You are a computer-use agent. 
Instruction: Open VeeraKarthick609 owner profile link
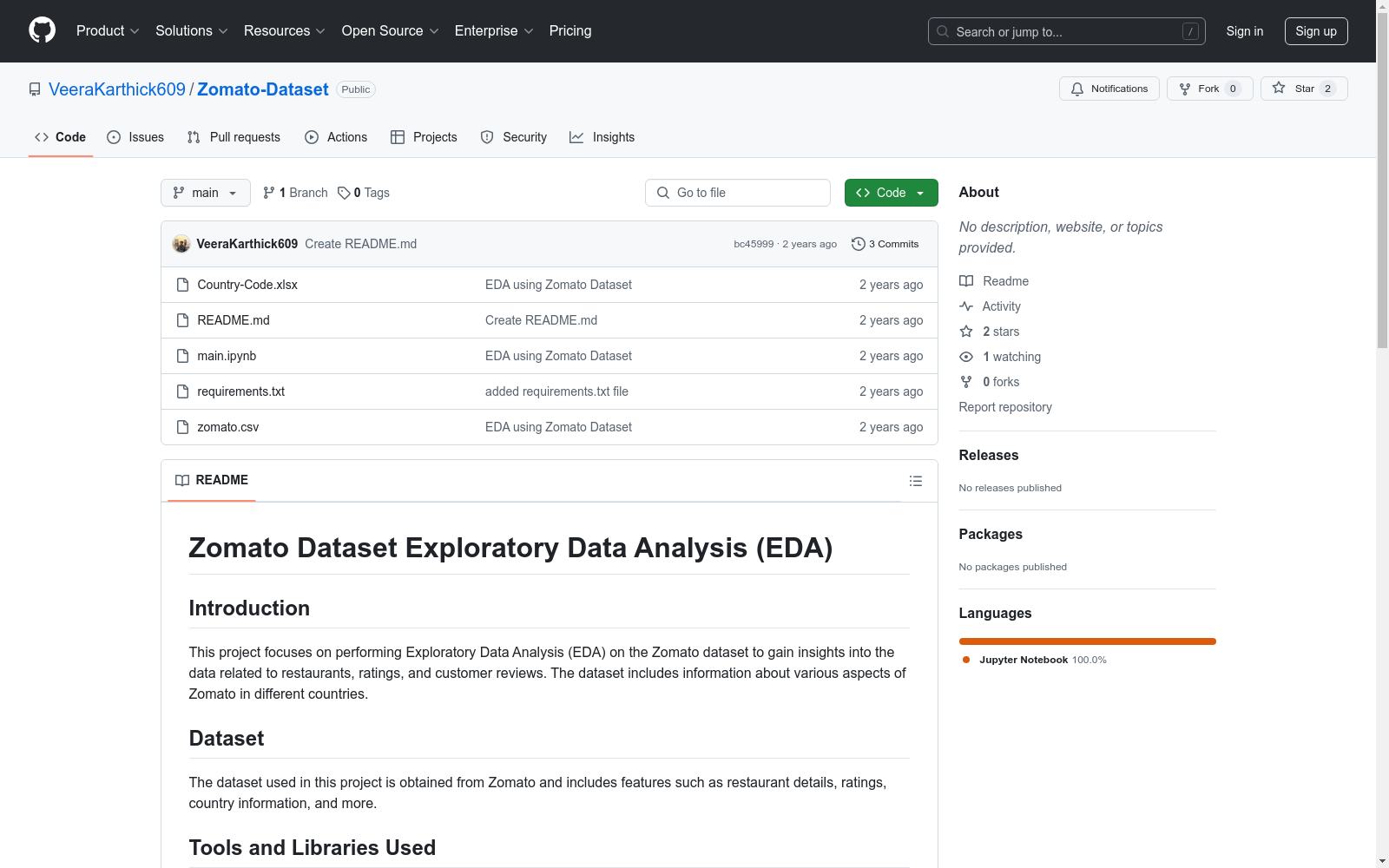pos(117,89)
